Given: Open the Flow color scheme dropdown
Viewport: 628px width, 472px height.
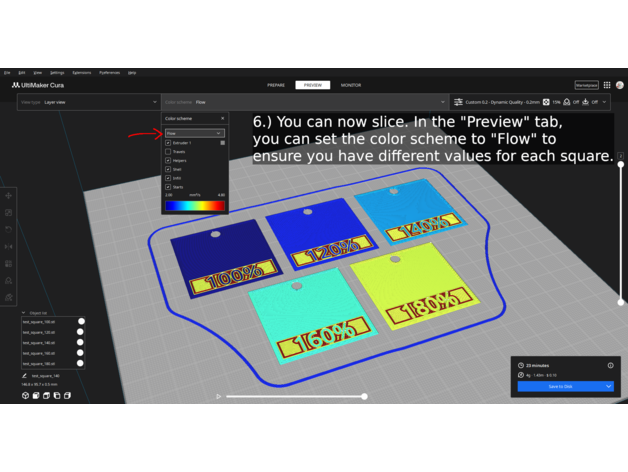Looking at the screenshot, I should click(194, 133).
